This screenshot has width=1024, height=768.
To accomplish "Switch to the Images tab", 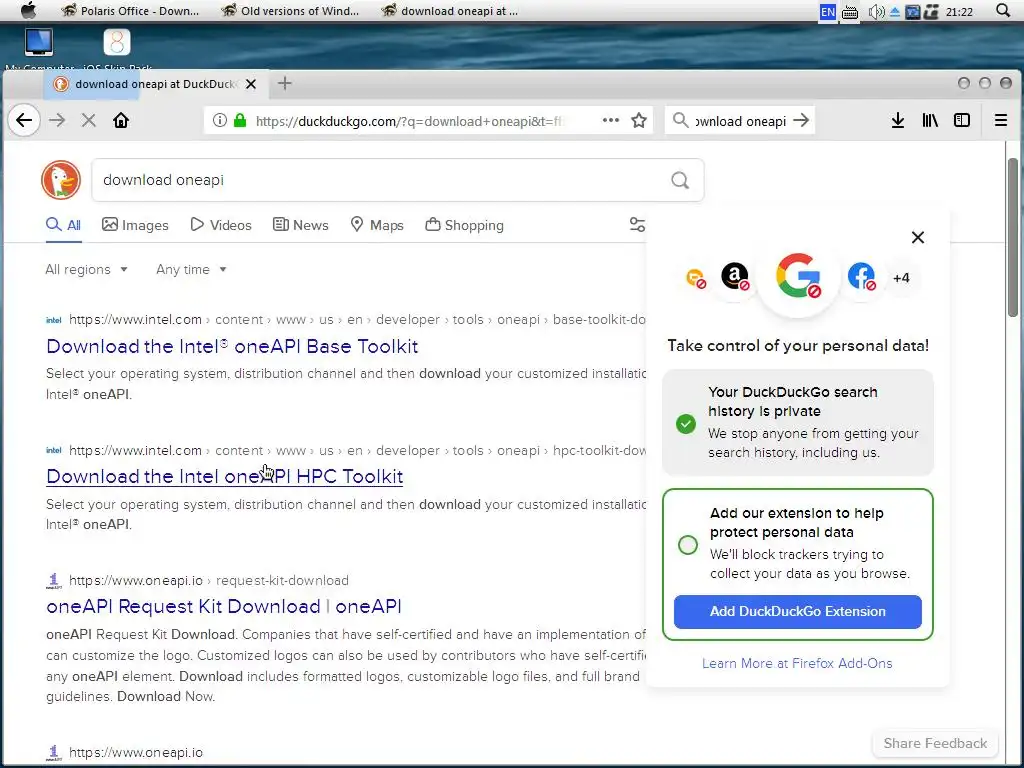I will tap(135, 225).
